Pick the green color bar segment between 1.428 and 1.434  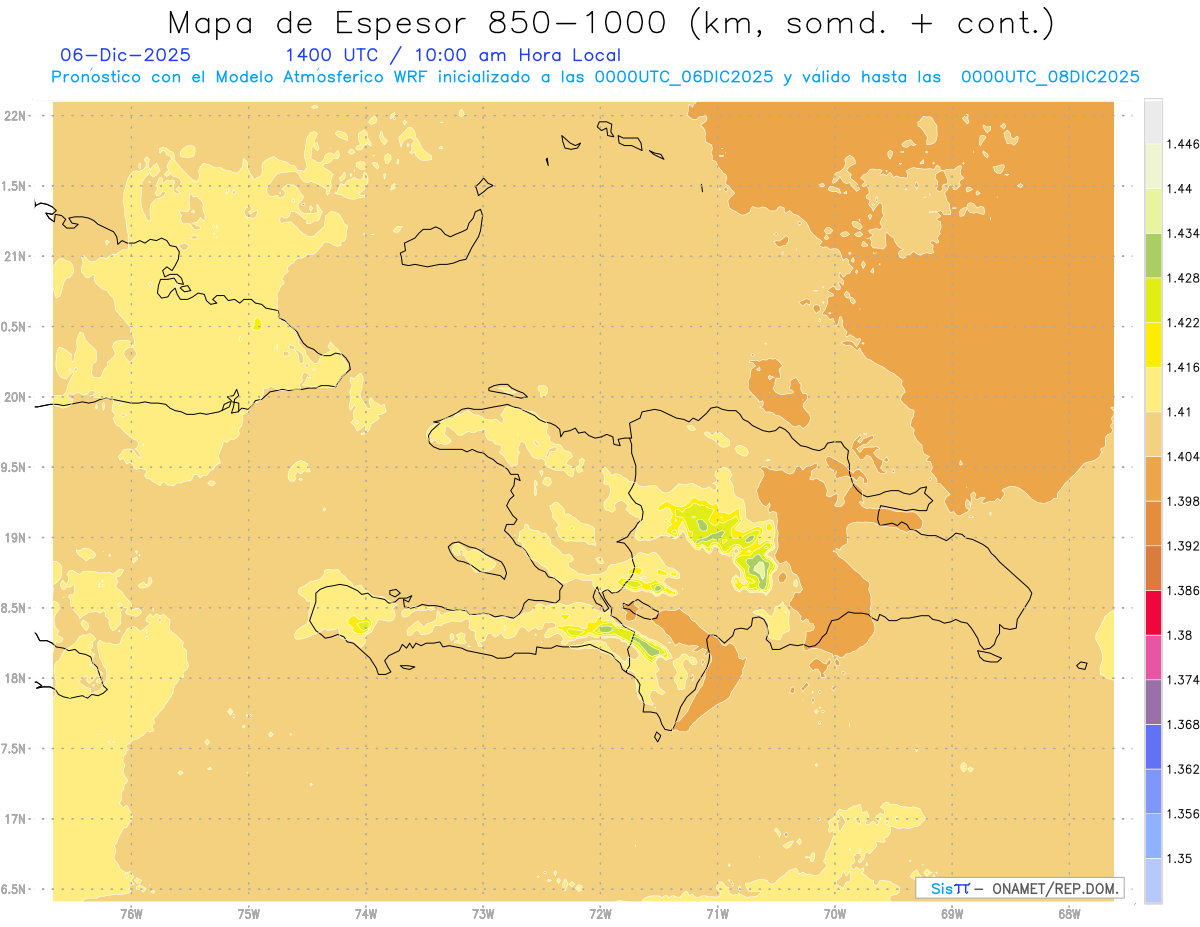click(1153, 255)
